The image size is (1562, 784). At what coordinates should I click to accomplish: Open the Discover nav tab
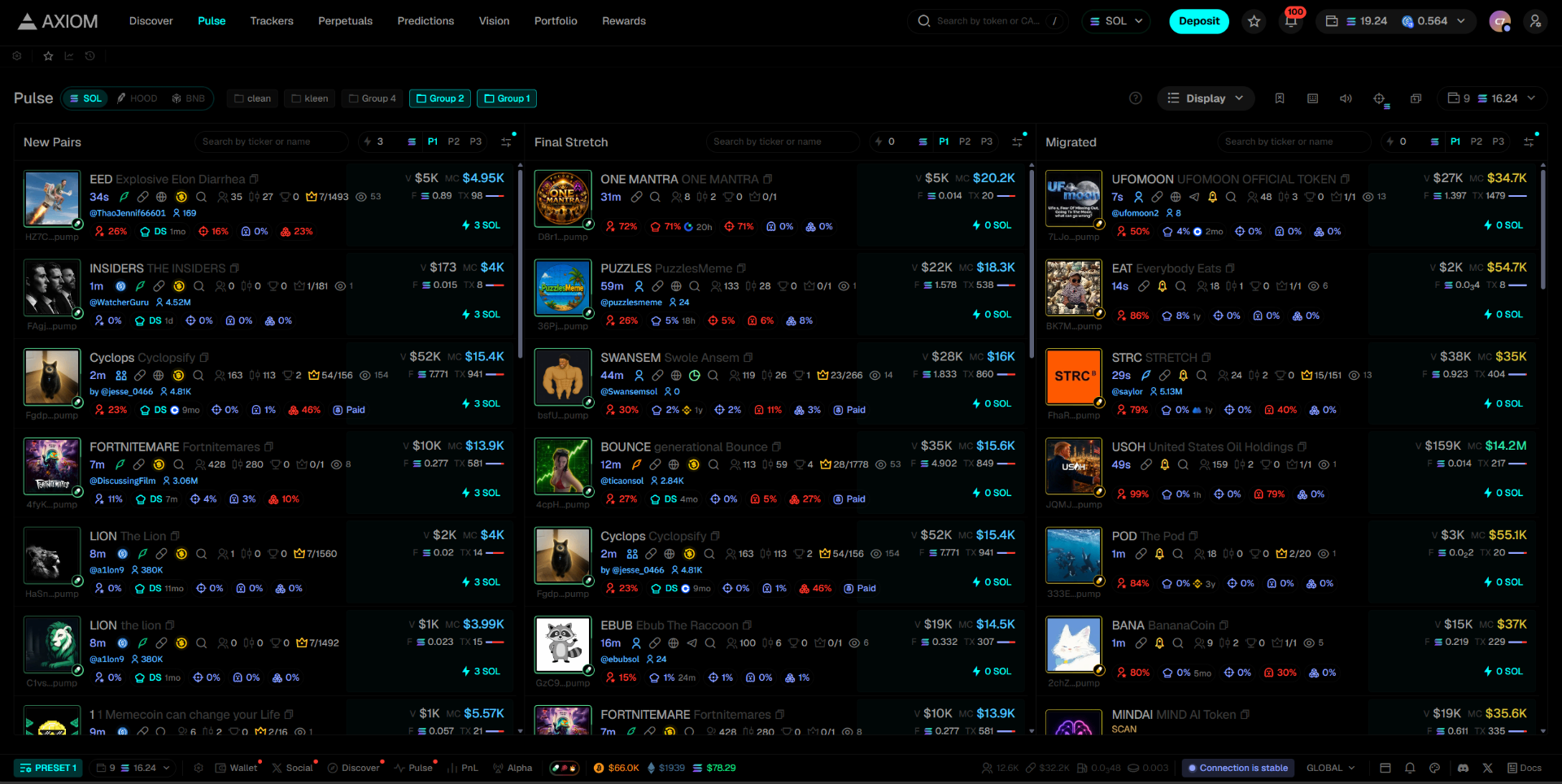pyautogui.click(x=151, y=21)
